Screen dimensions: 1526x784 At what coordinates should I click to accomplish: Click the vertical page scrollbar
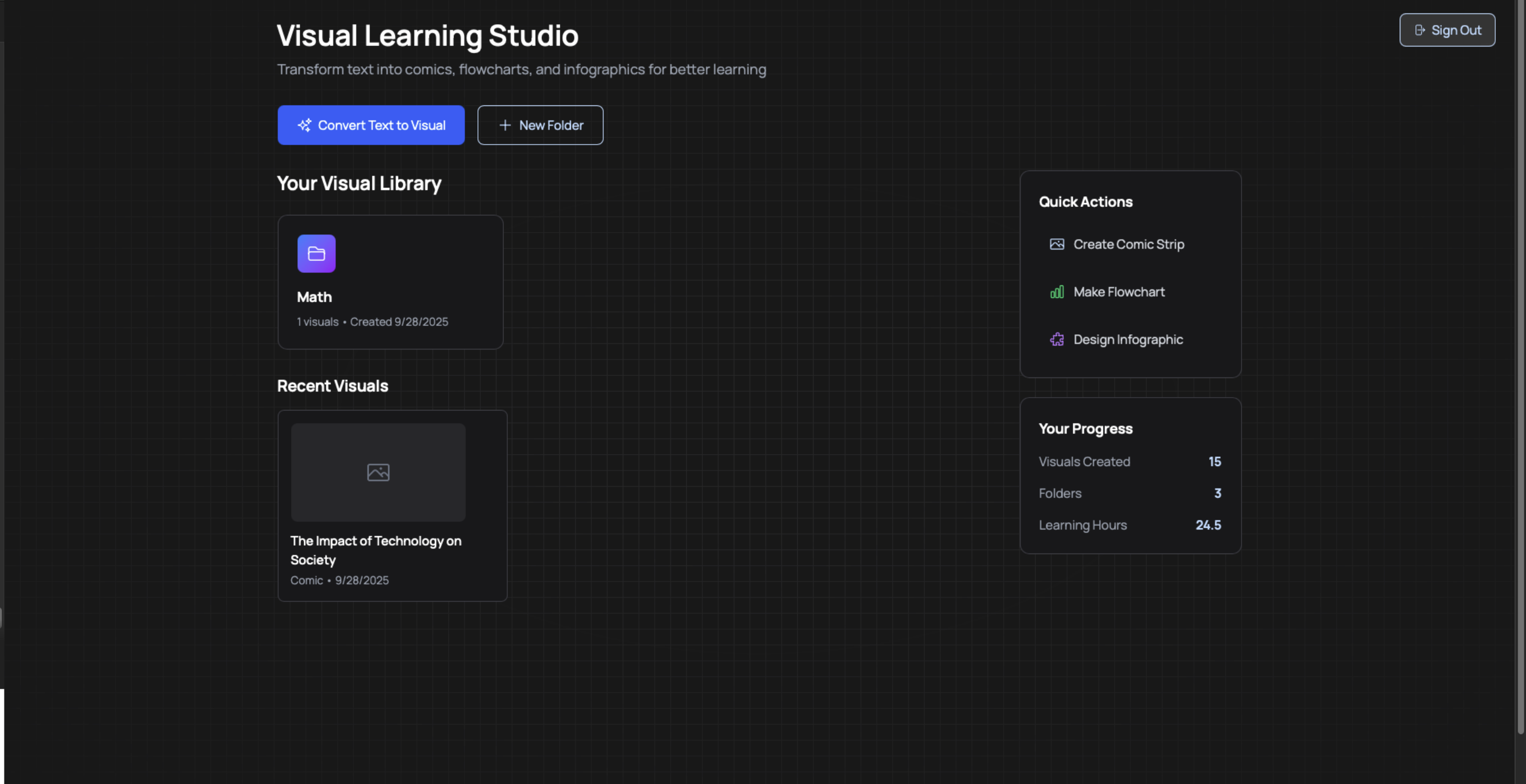click(x=1520, y=367)
